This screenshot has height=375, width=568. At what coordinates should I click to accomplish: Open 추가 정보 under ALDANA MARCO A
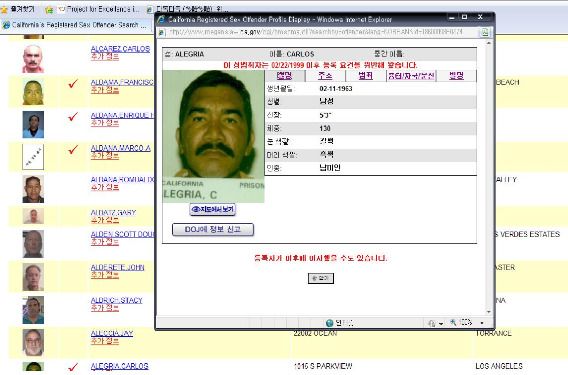pyautogui.click(x=105, y=156)
